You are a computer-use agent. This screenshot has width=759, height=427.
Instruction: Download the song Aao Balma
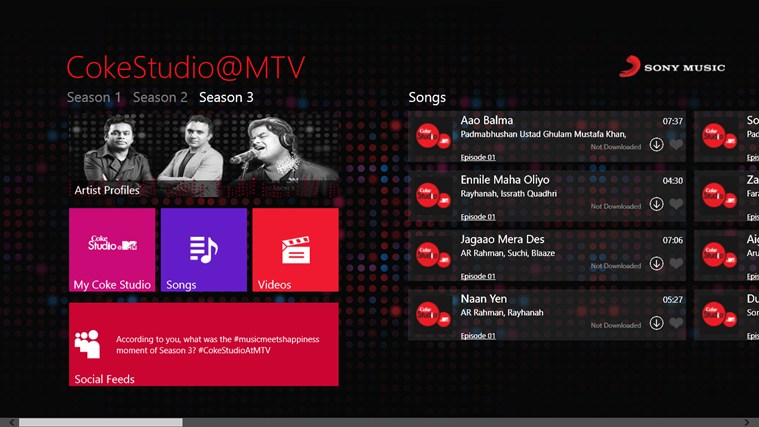tap(656, 144)
